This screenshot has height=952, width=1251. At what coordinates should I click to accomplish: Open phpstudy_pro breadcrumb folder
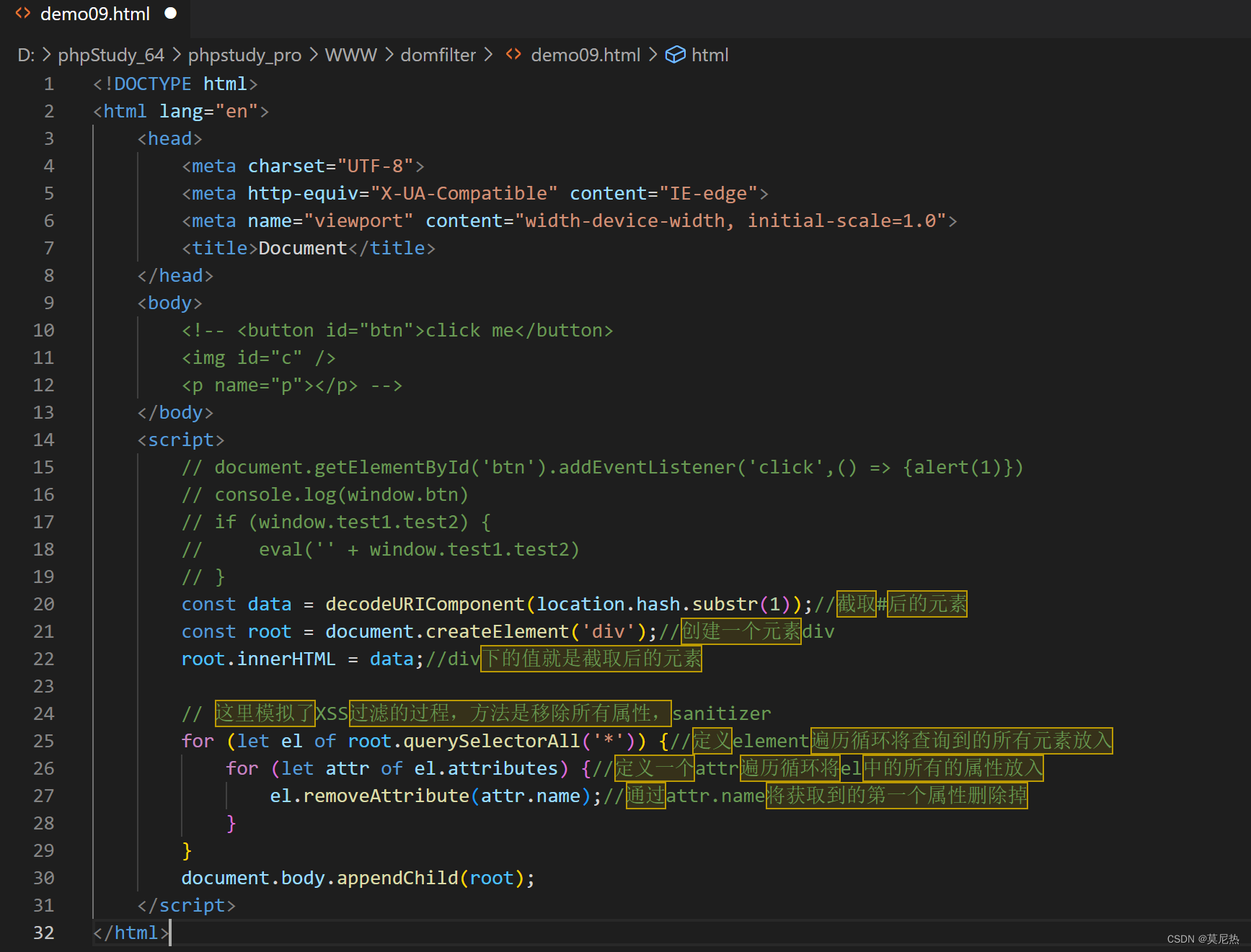pyautogui.click(x=245, y=55)
